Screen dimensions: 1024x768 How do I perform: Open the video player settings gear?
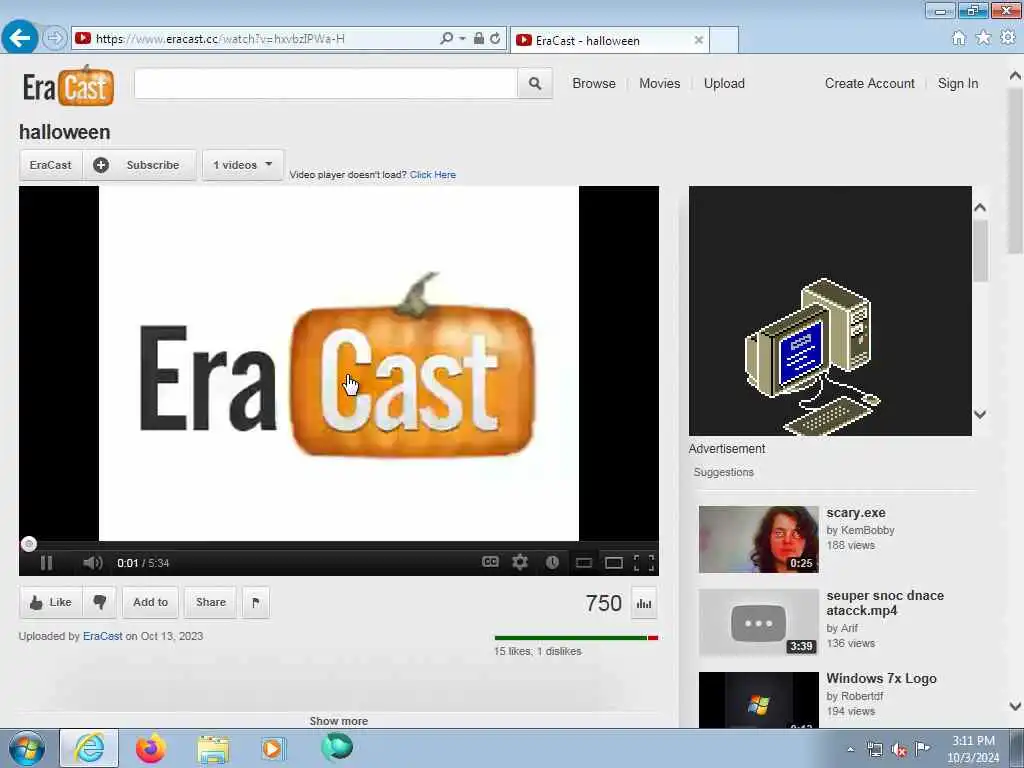pos(520,562)
